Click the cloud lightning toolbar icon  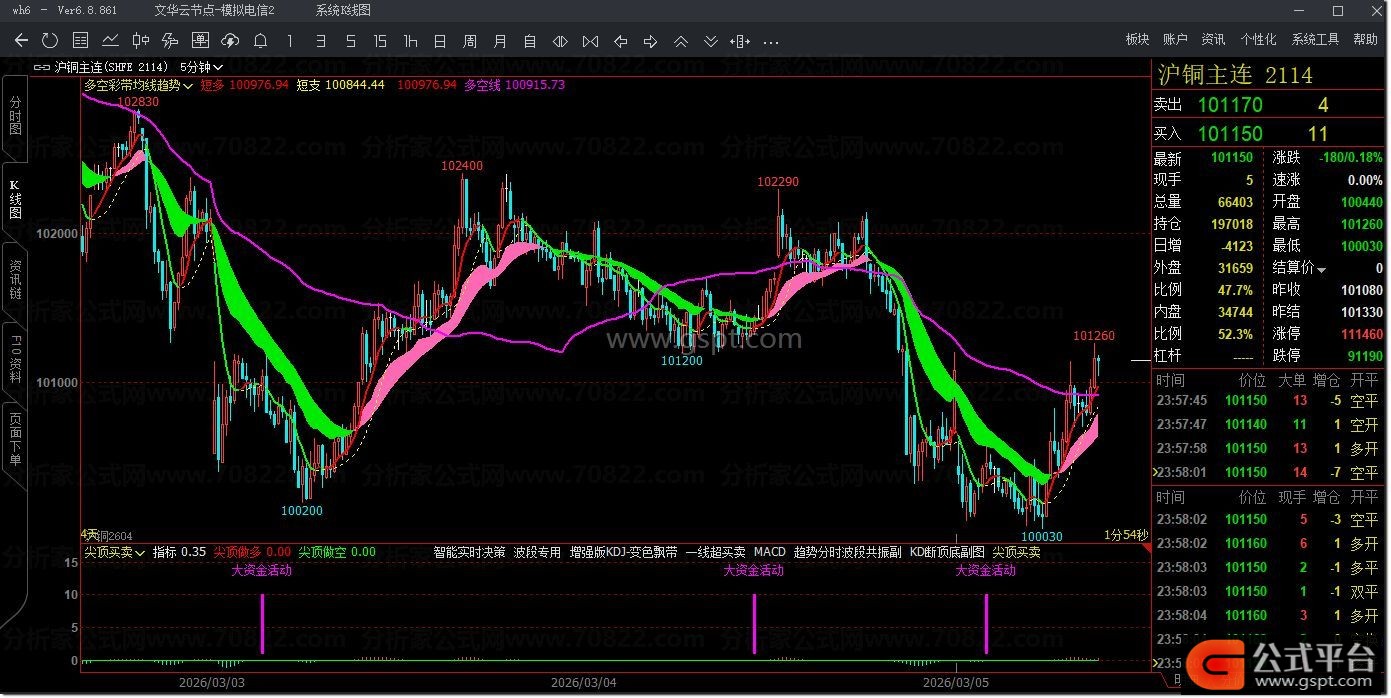click(x=230, y=41)
